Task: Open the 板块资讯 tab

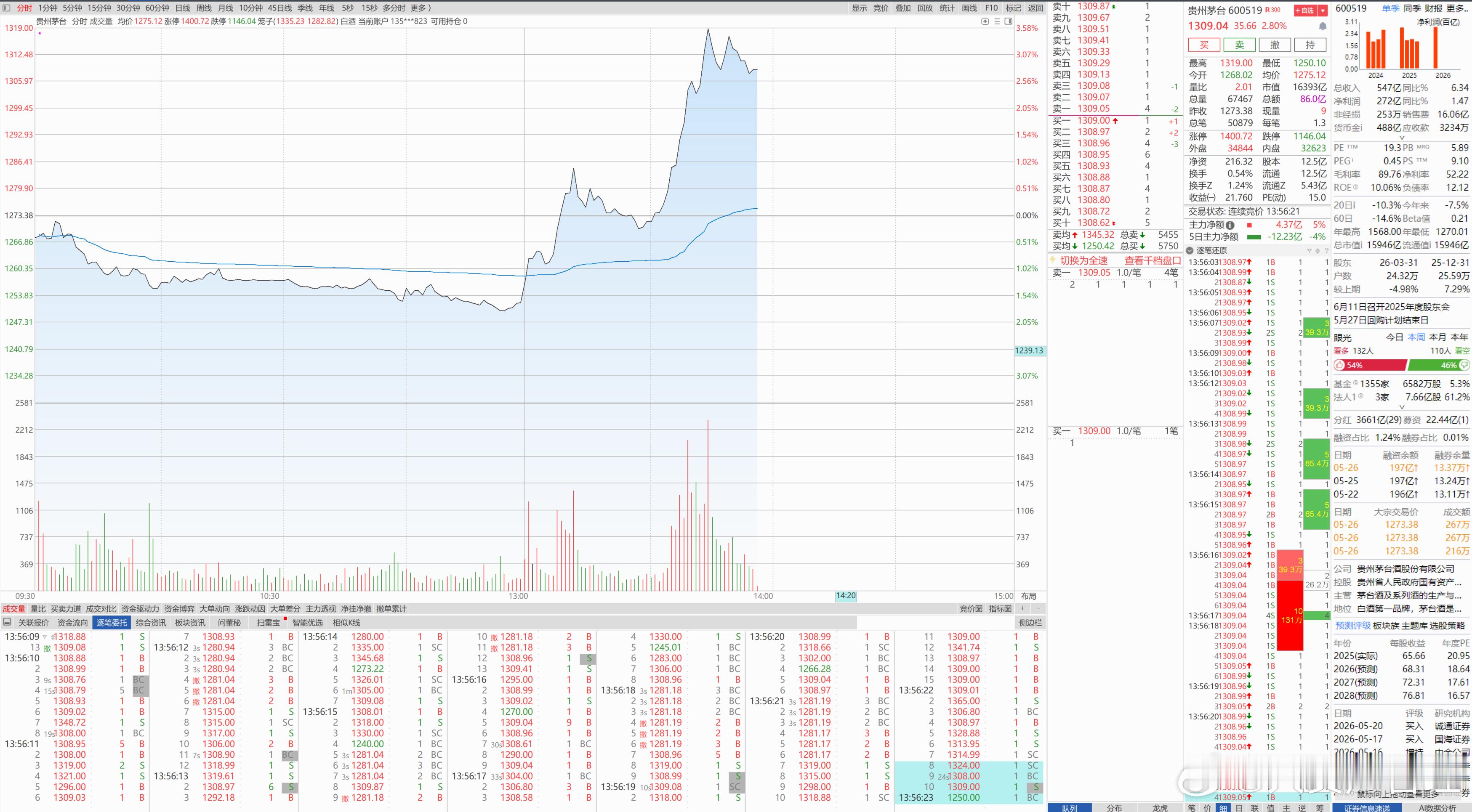Action: coord(190,623)
